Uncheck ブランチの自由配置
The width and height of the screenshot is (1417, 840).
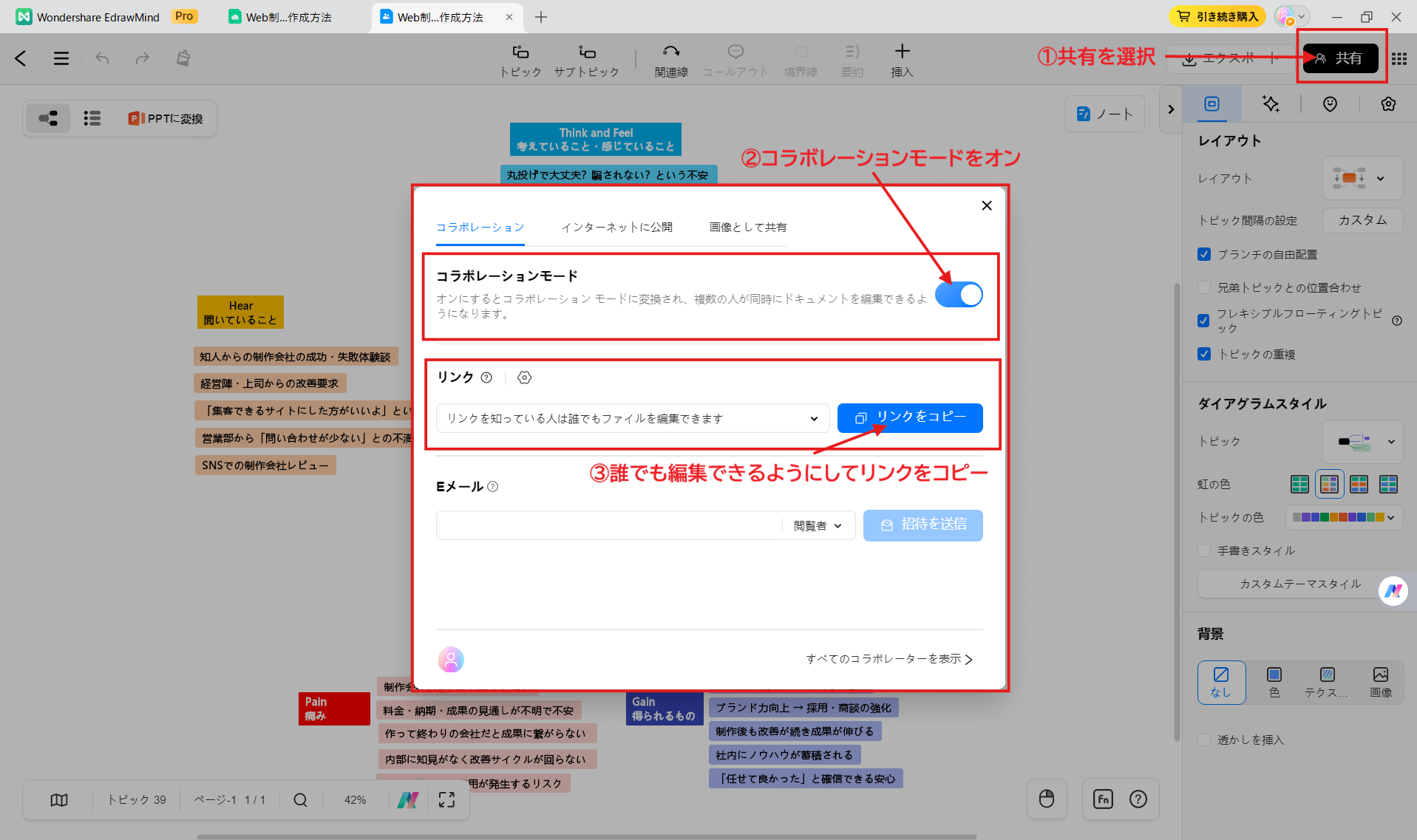click(x=1204, y=254)
